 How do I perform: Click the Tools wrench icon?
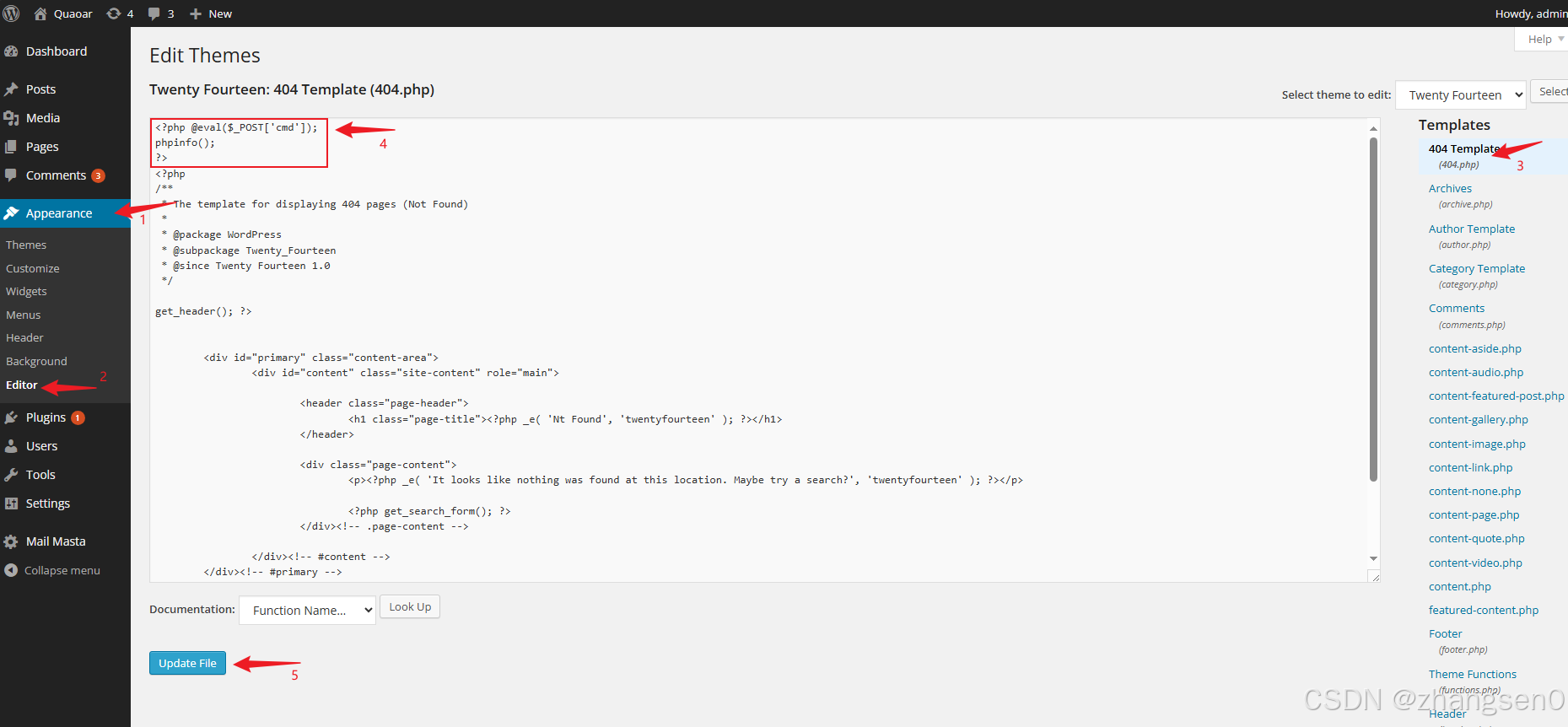coord(11,475)
